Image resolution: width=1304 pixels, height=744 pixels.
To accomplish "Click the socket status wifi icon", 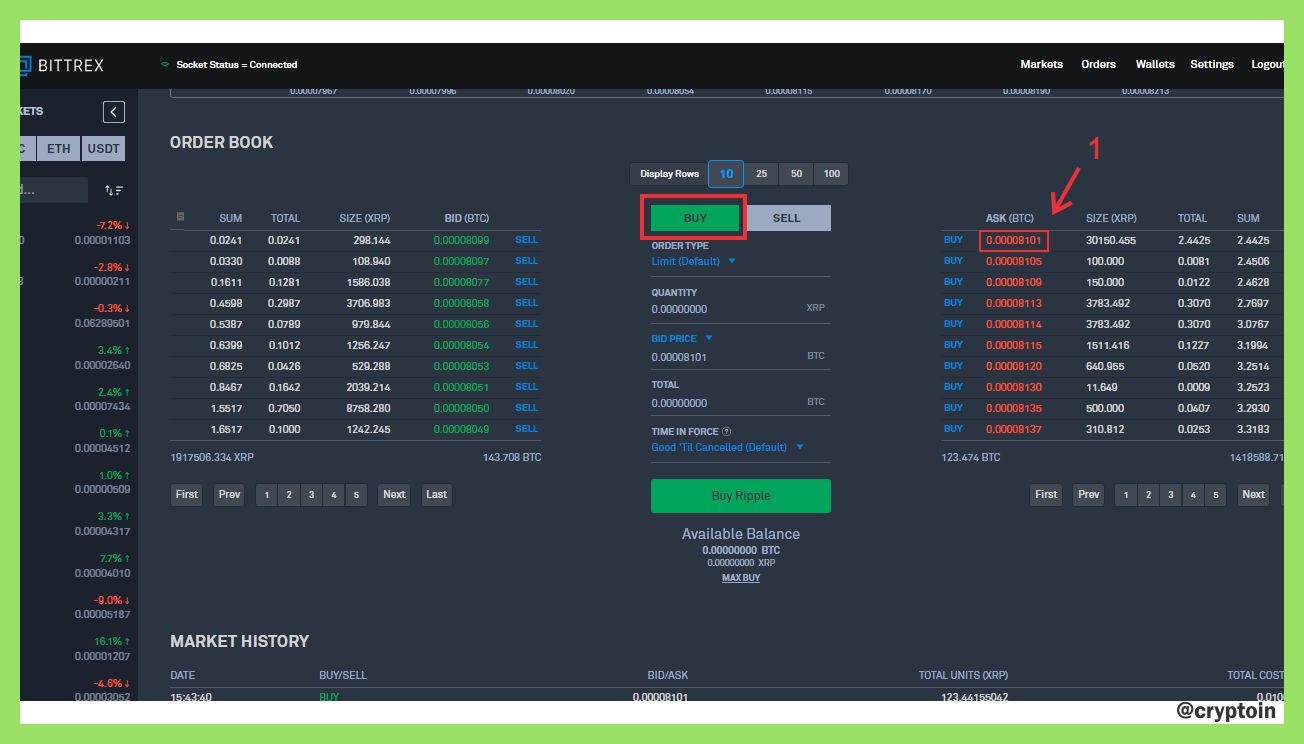I will (165, 65).
